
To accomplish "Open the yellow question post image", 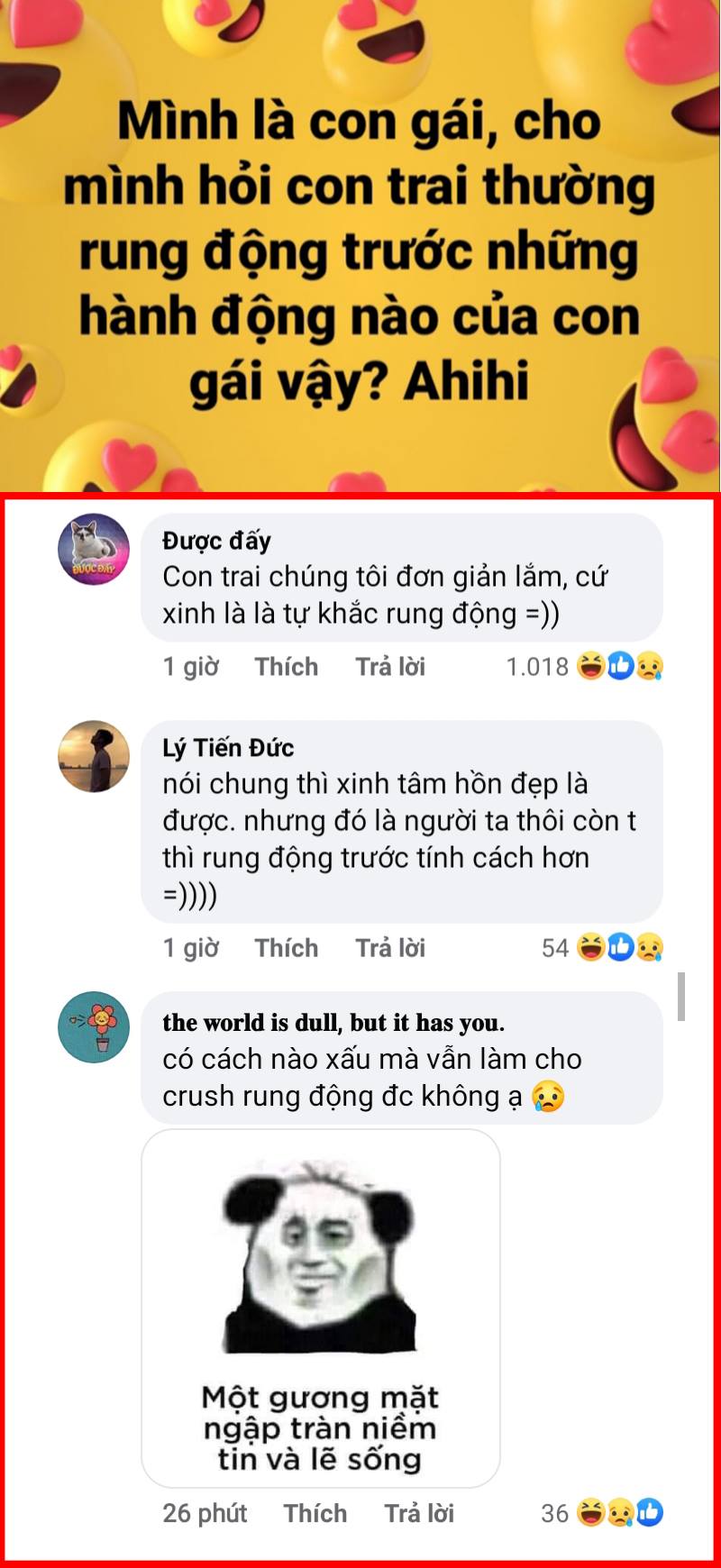I will pyautogui.click(x=360, y=246).
